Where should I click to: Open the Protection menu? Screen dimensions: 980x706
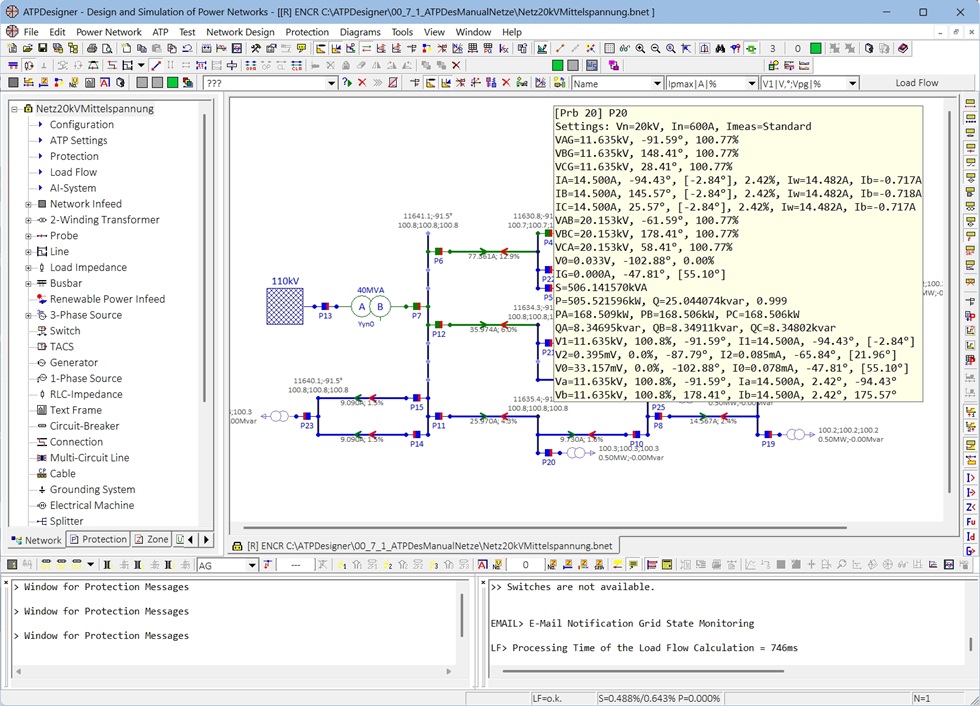tap(306, 32)
